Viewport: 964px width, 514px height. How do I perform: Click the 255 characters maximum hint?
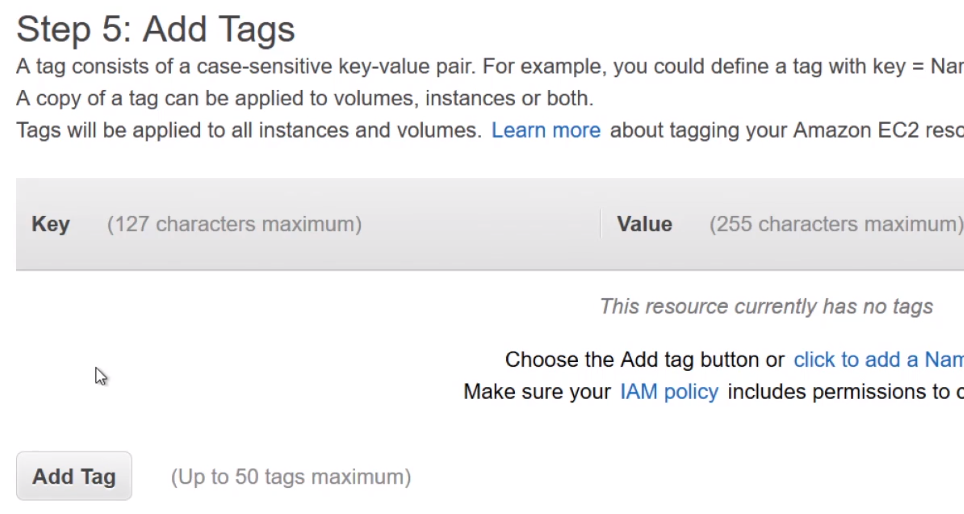836,224
